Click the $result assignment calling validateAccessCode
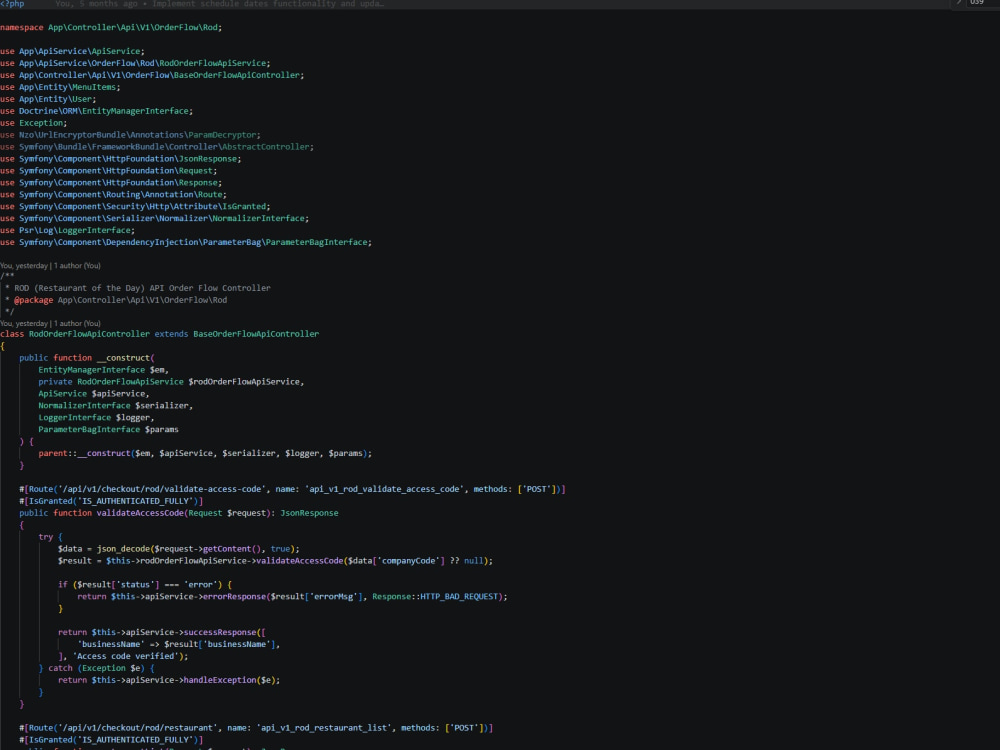Image resolution: width=1000 pixels, height=750 pixels. (x=275, y=561)
